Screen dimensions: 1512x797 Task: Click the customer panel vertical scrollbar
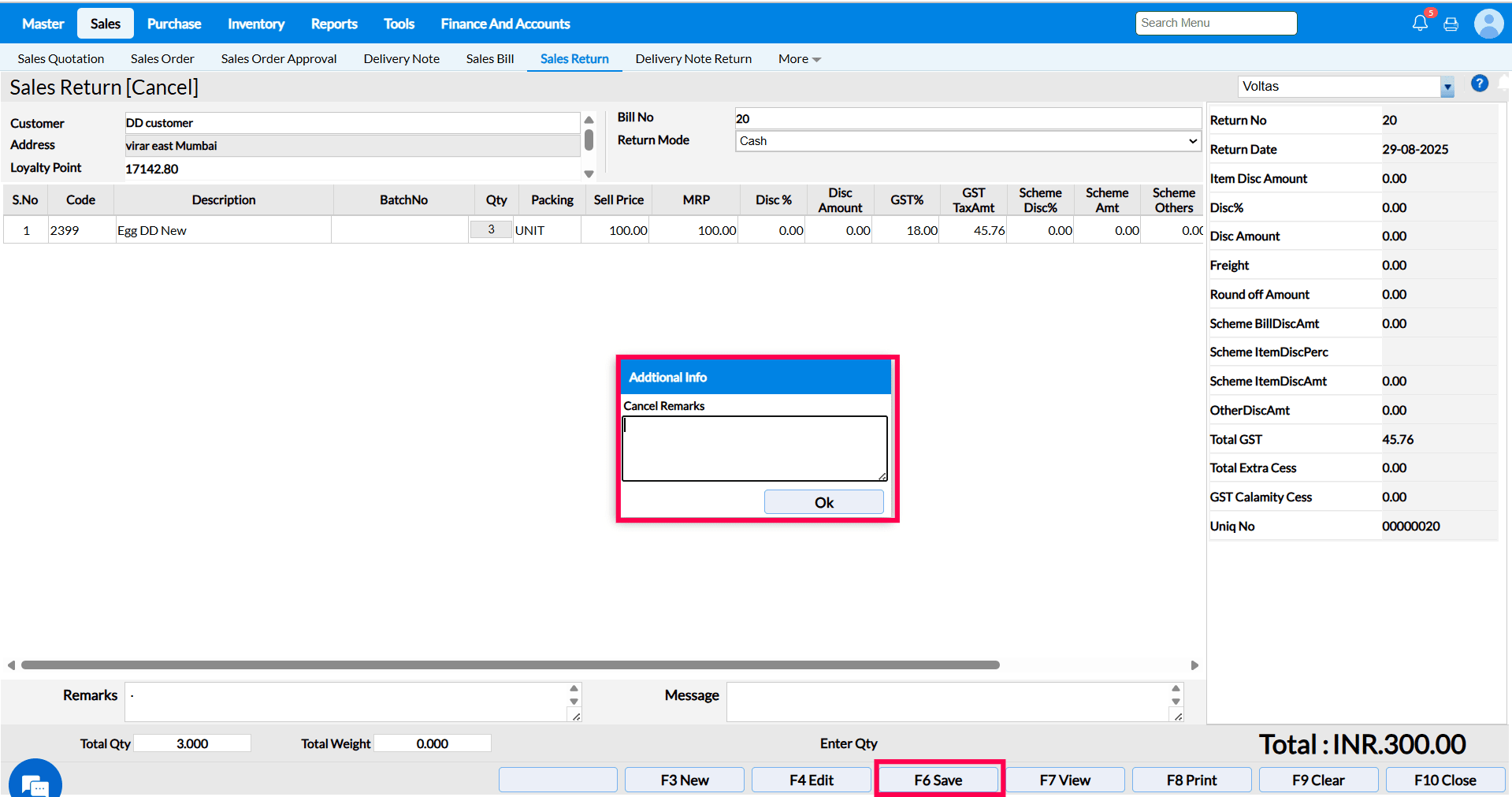tap(589, 140)
